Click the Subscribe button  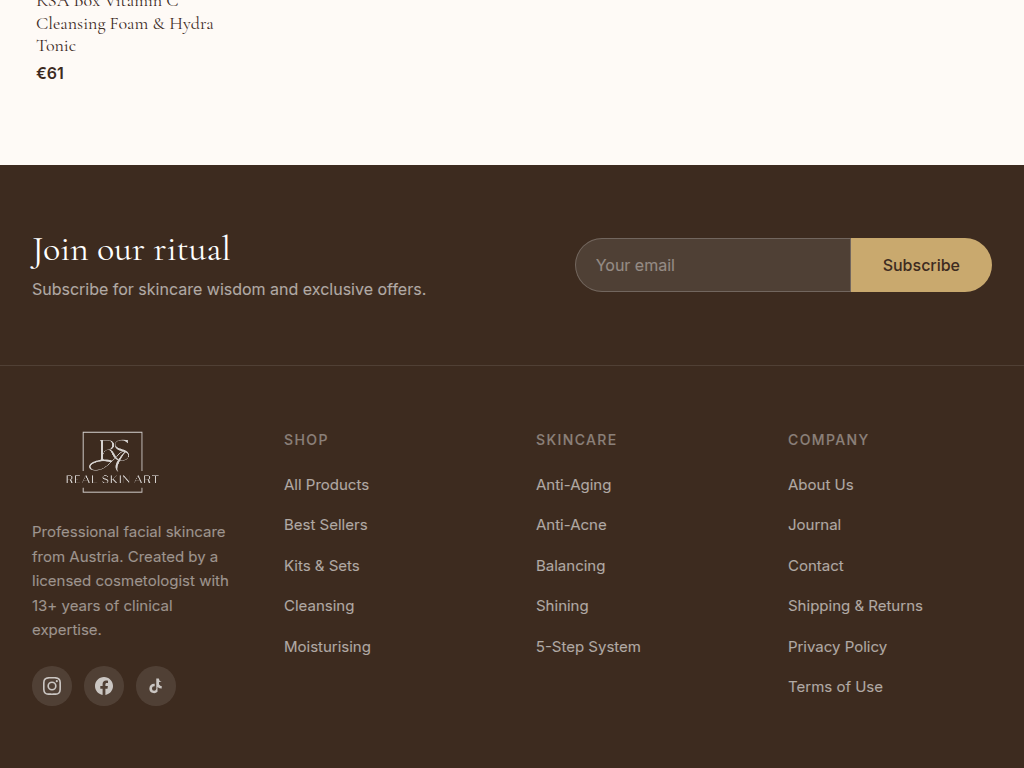(x=920, y=265)
